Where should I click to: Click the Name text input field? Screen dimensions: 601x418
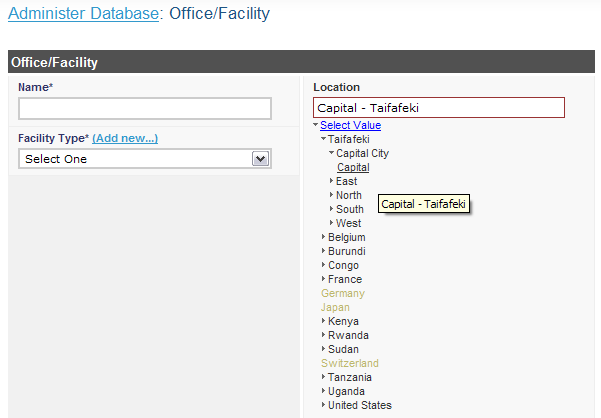tap(145, 108)
